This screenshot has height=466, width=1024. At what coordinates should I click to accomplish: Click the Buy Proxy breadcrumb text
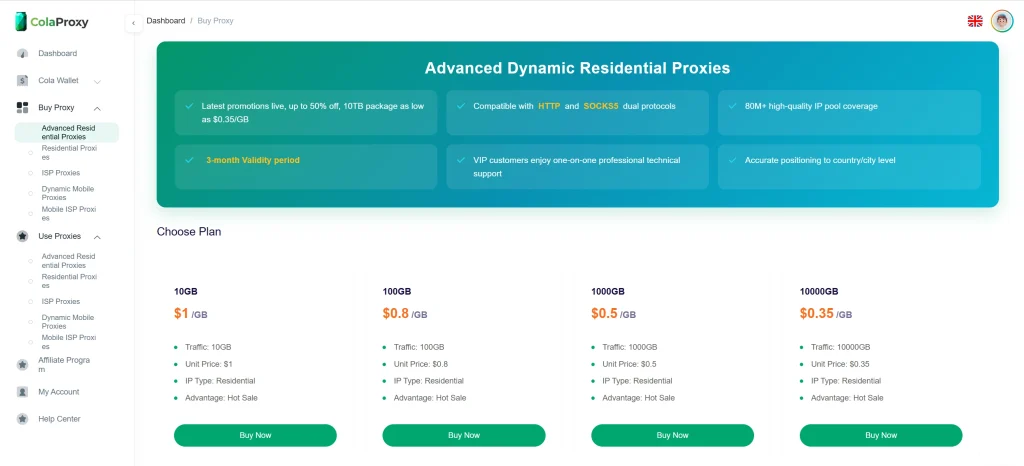(x=216, y=21)
